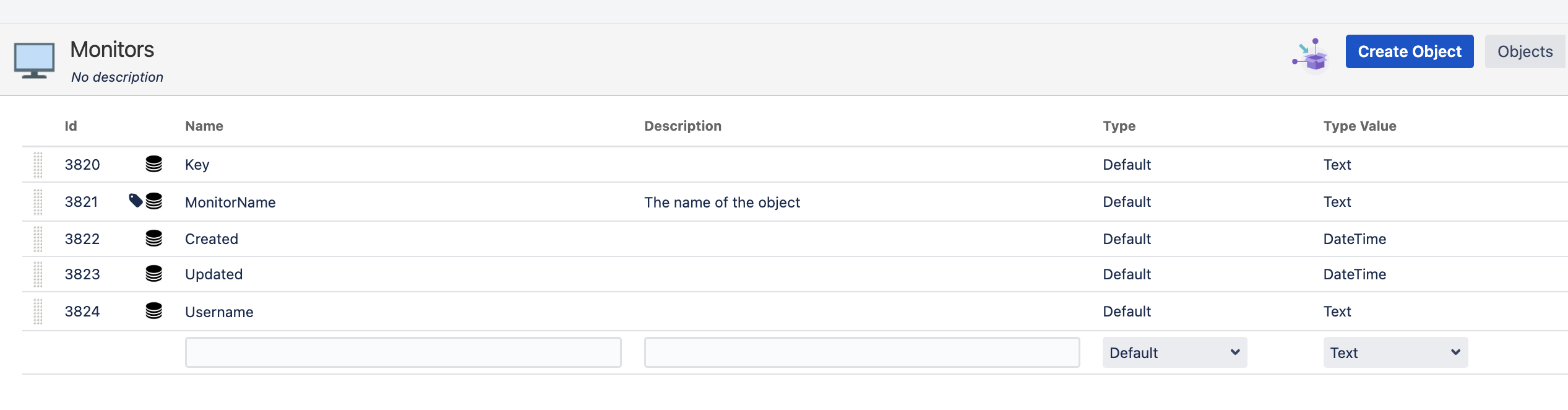Click the object graph box icon

coord(1311,56)
